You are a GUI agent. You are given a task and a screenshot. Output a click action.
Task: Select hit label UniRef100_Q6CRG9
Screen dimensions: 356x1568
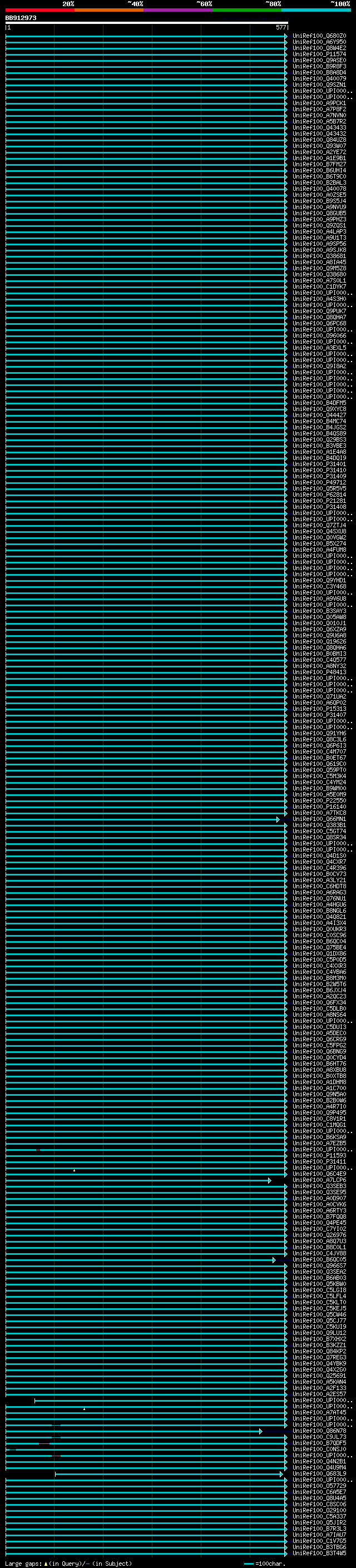tap(319, 1040)
